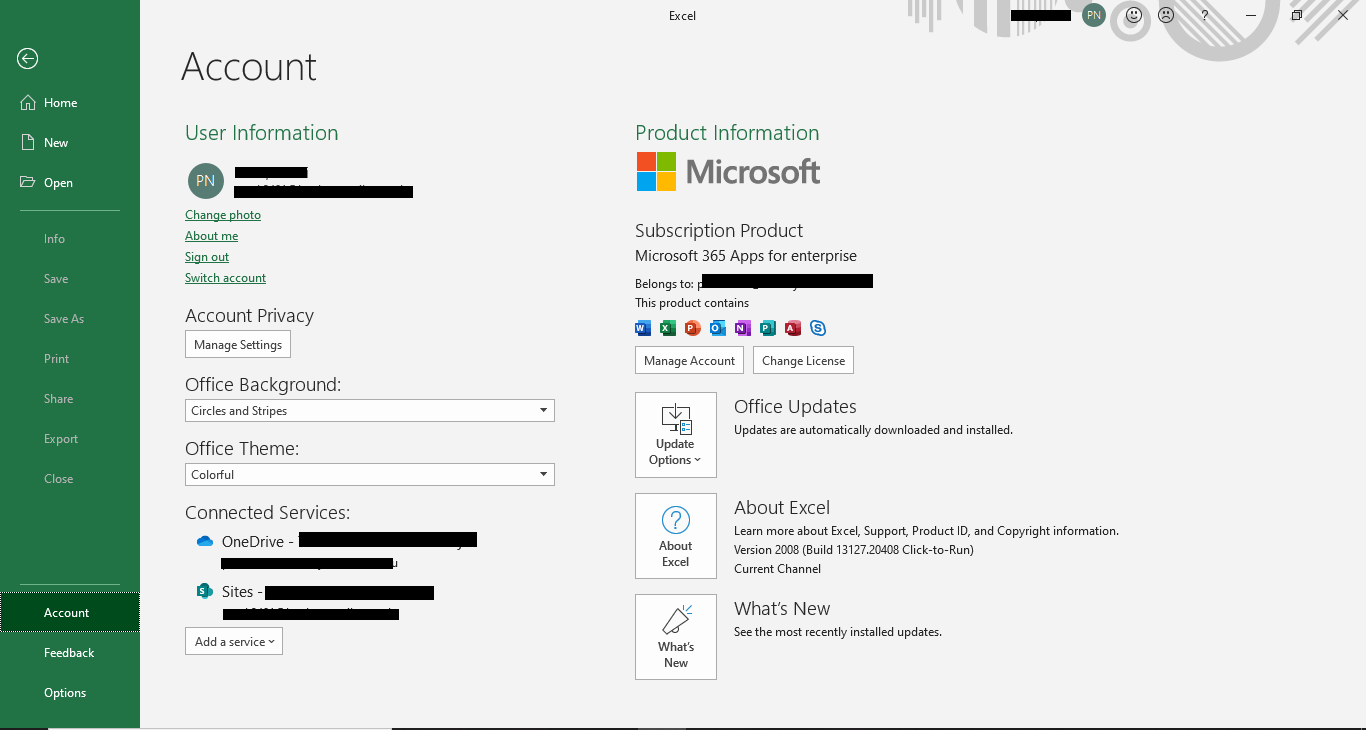
Task: Select the Access app icon
Action: (793, 328)
